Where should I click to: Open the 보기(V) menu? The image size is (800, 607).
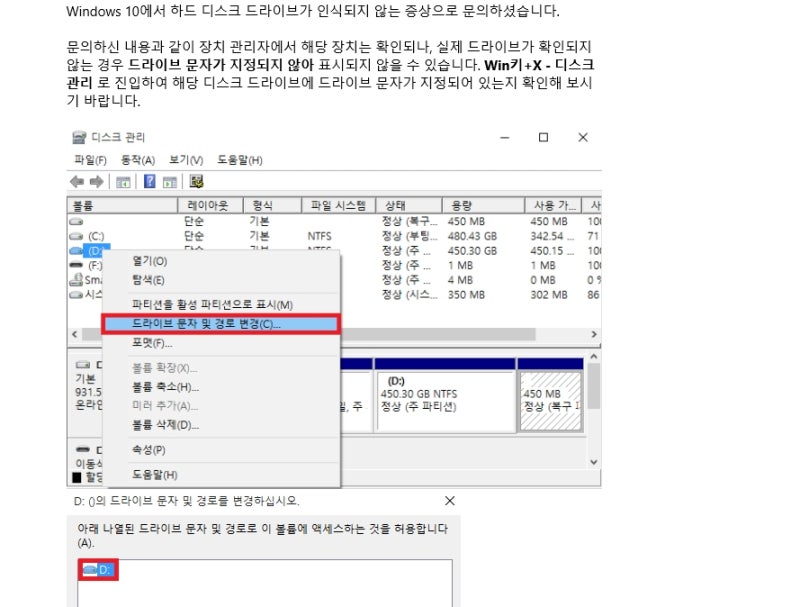click(186, 160)
